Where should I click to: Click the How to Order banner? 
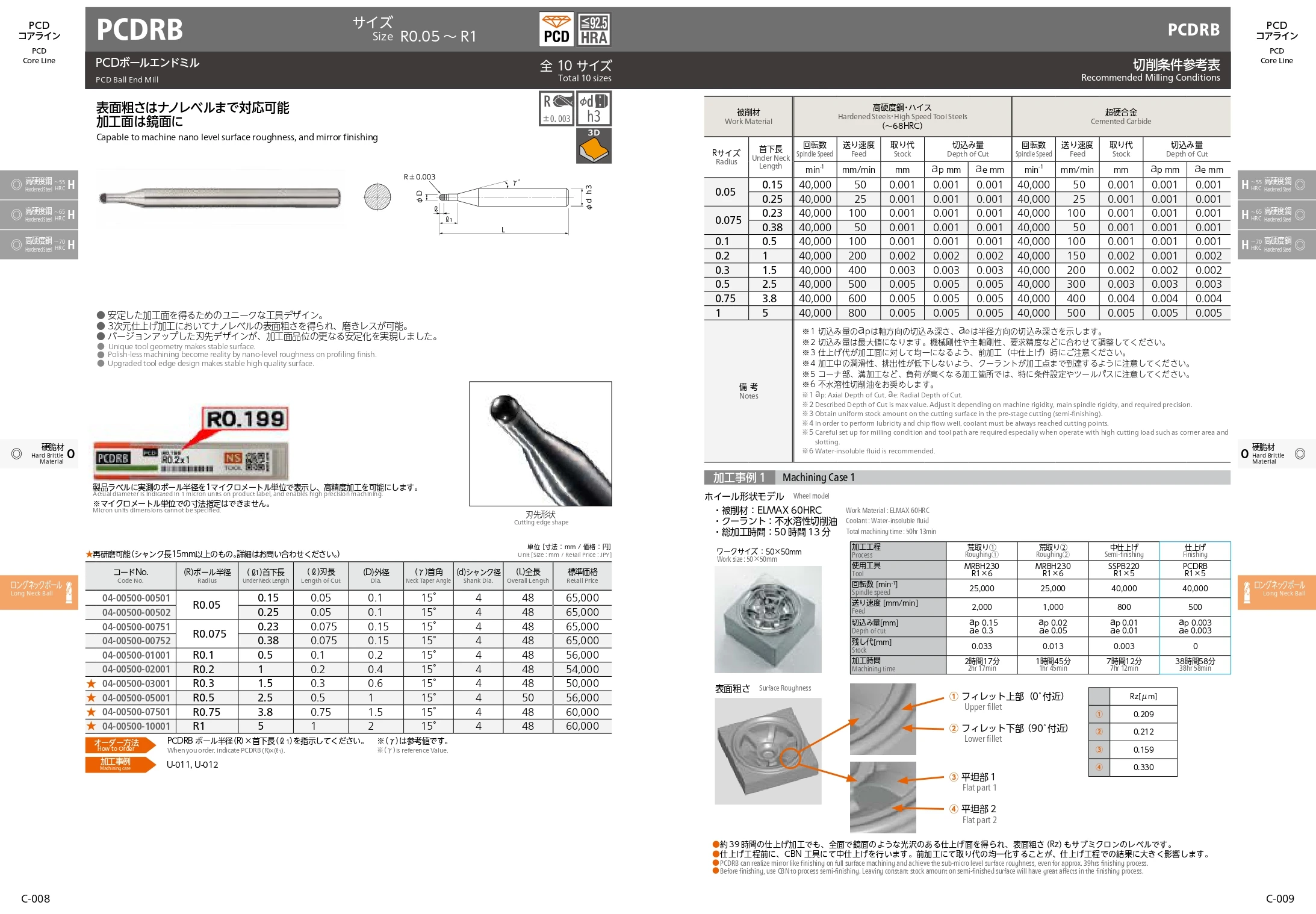118,745
